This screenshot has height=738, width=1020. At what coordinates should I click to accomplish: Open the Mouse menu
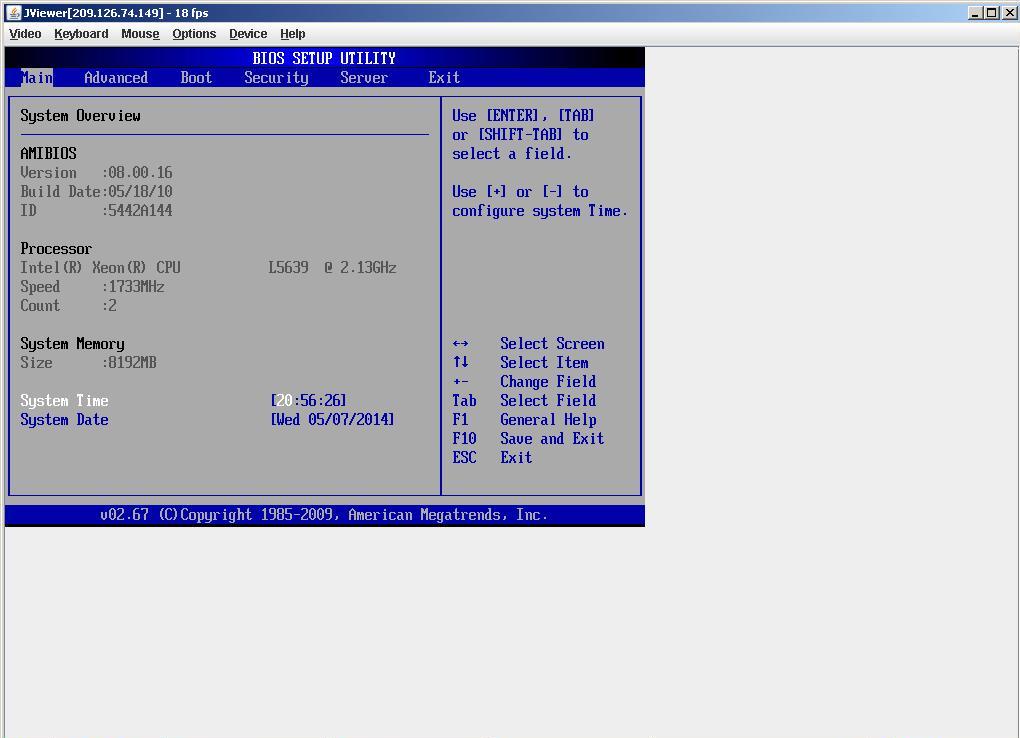pyautogui.click(x=140, y=34)
